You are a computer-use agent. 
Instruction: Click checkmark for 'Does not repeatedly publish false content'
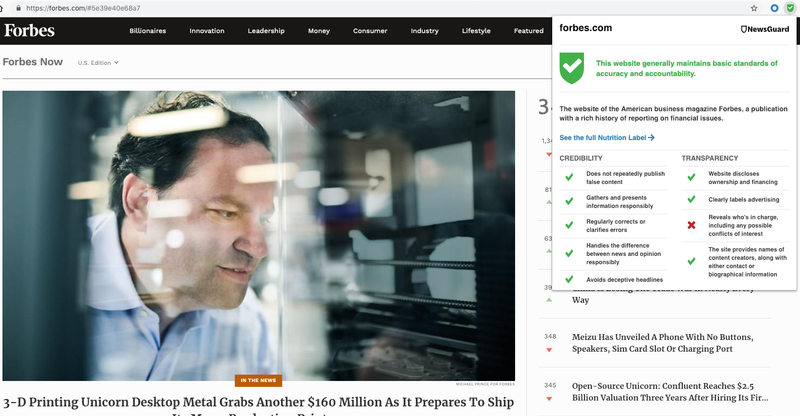569,177
